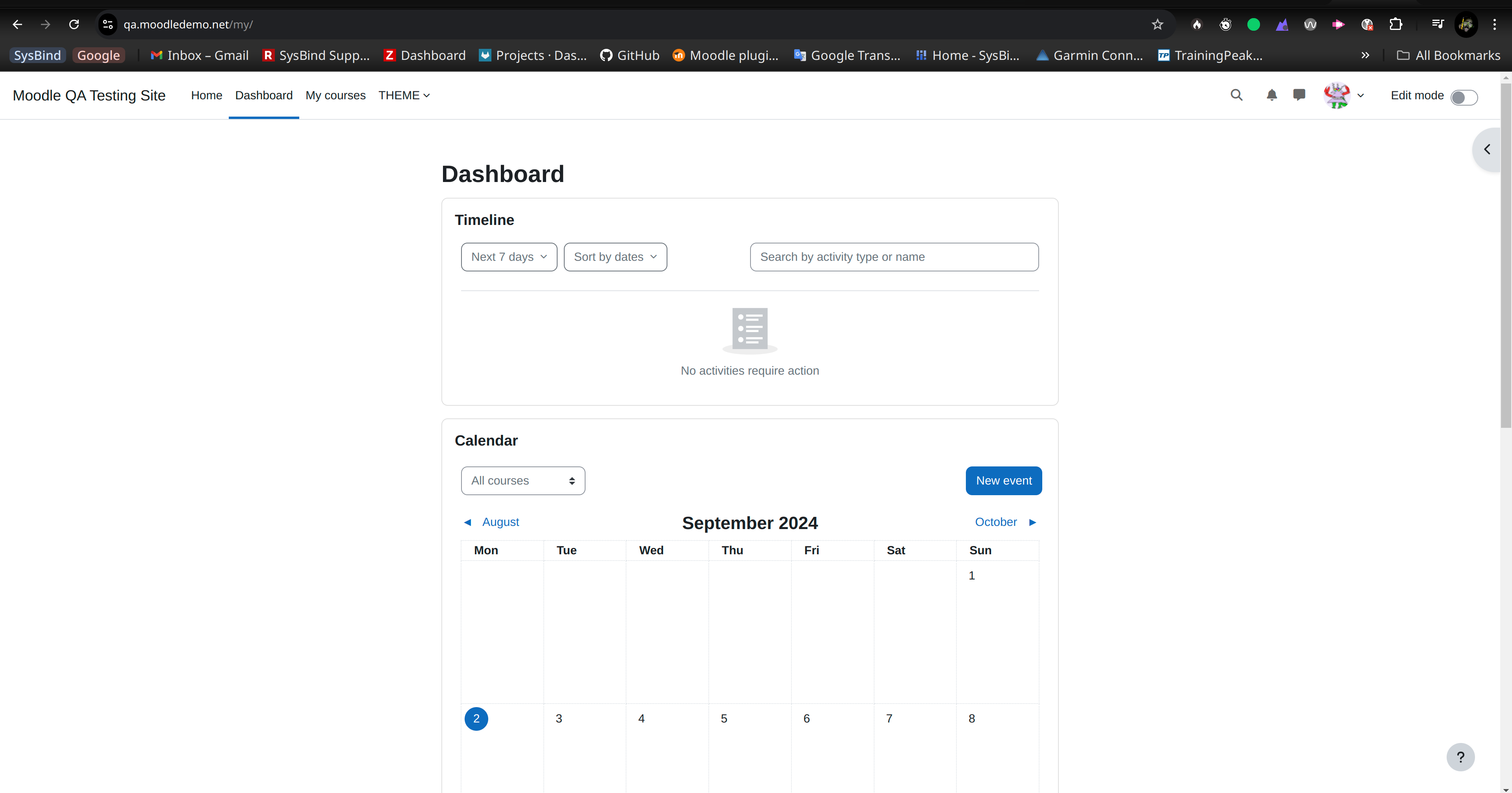Open the SysBind bookmark folder

(x=37, y=55)
